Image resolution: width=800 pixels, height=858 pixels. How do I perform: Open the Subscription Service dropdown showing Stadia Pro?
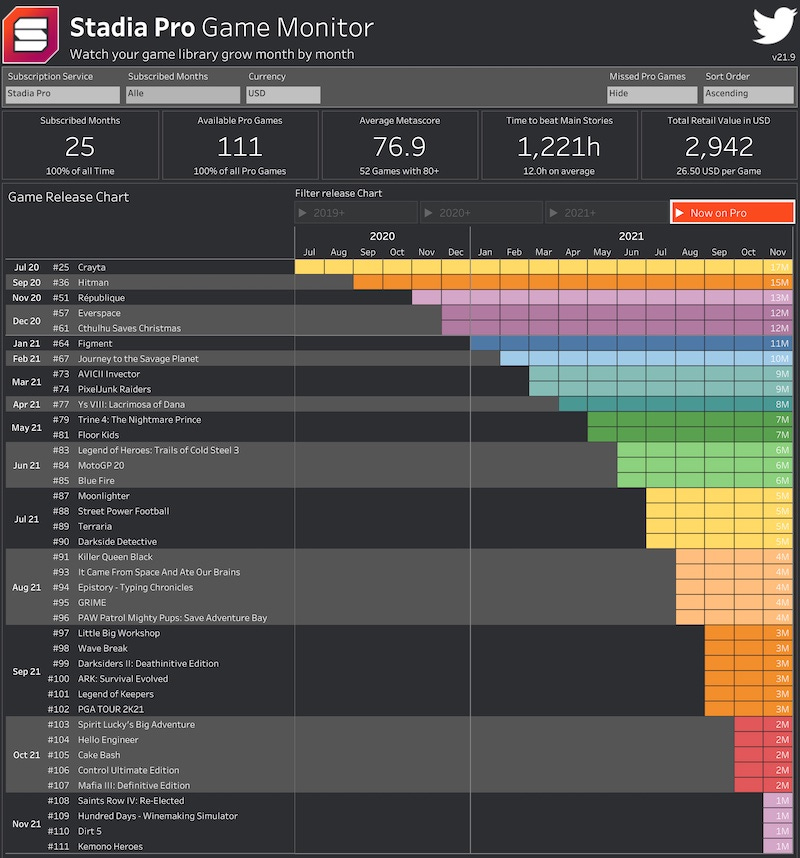(x=63, y=94)
